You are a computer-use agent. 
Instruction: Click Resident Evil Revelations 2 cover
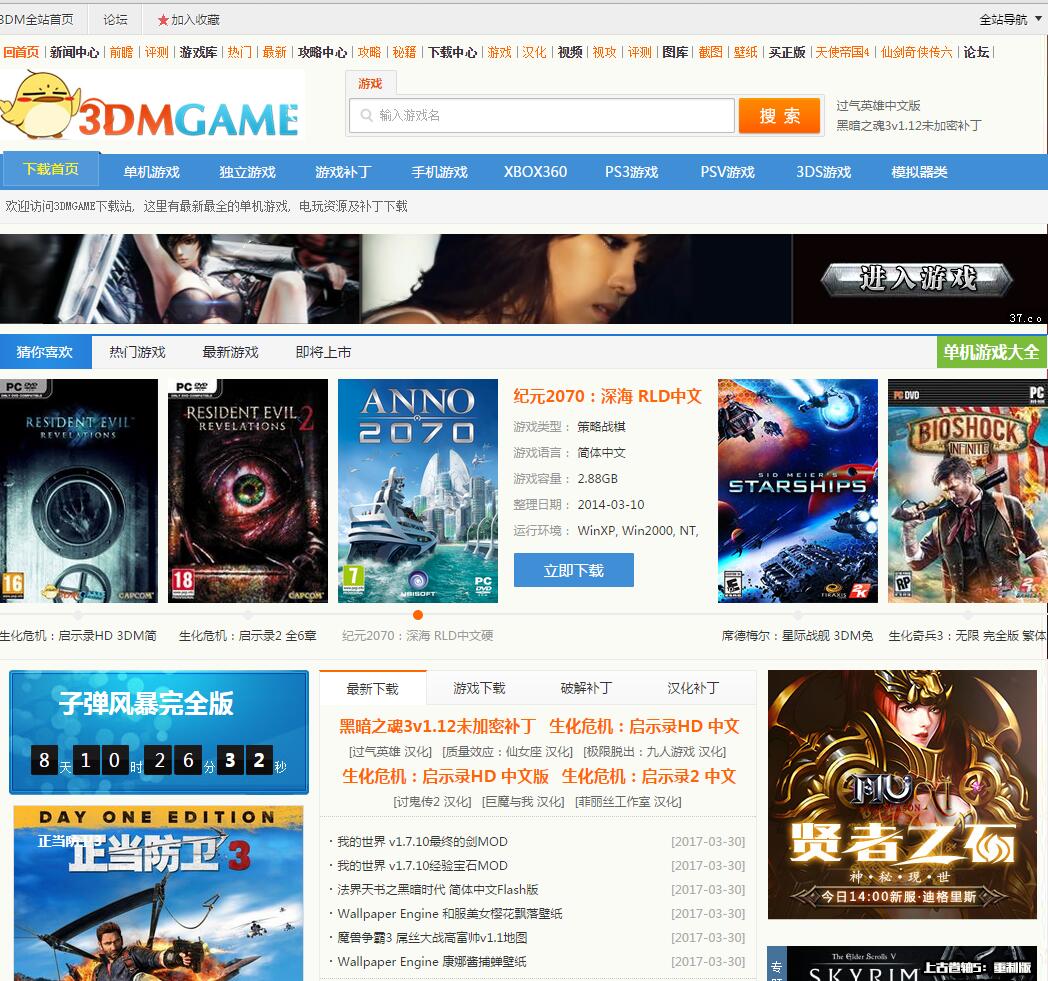(x=248, y=490)
